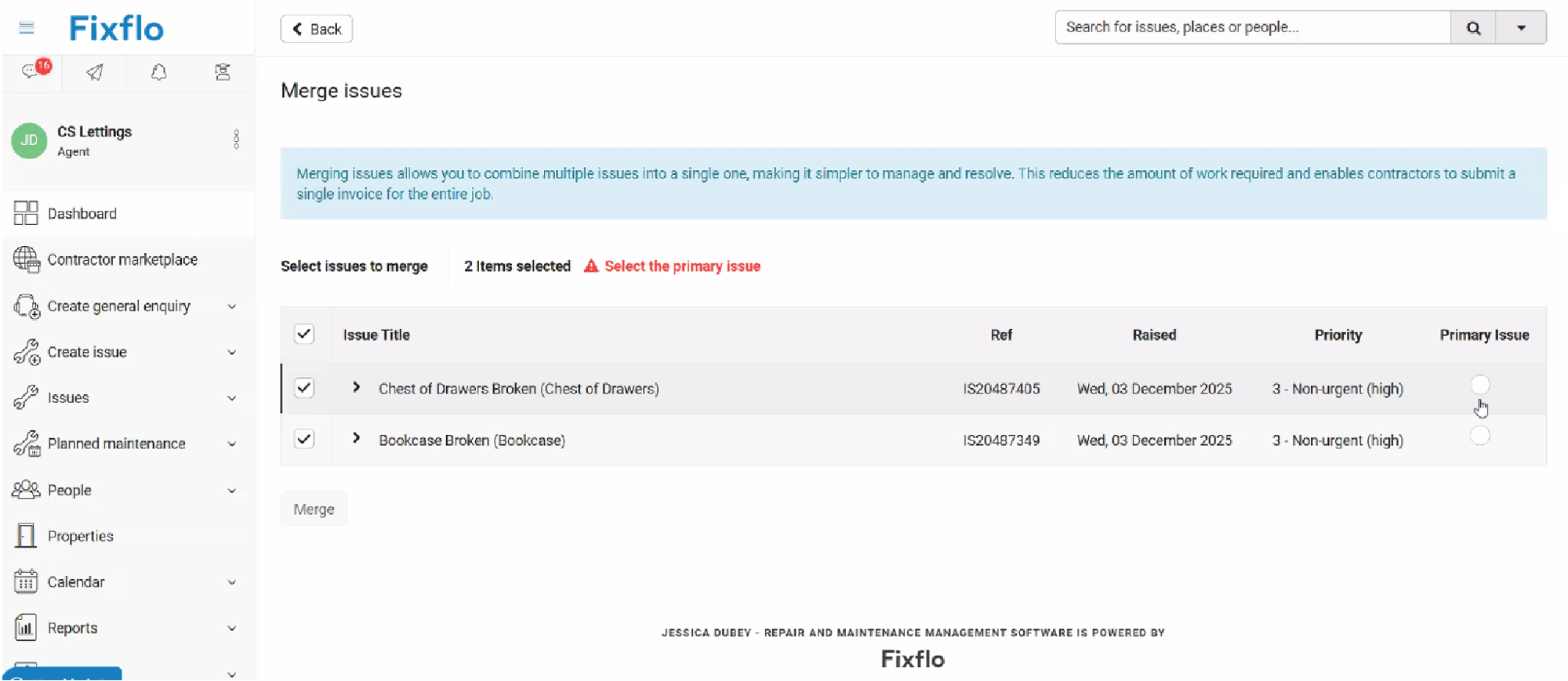
Task: Open the hamburger menu icon
Action: 26,28
